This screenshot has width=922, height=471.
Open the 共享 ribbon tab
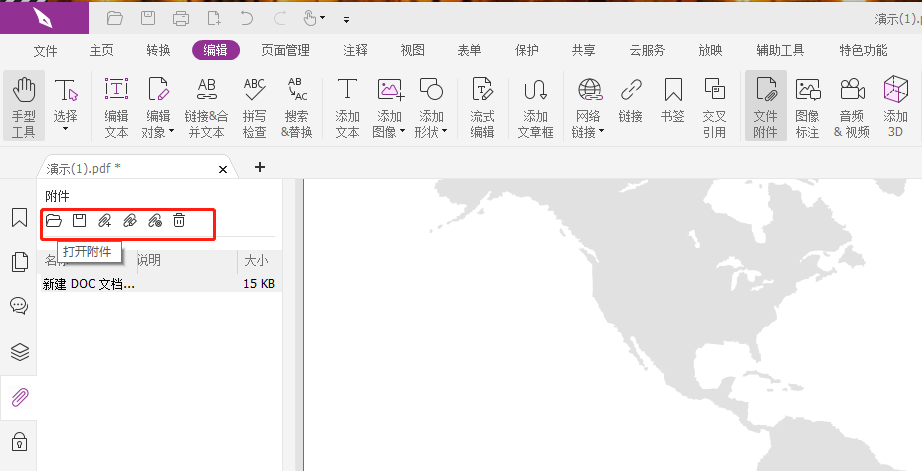[x=583, y=51]
